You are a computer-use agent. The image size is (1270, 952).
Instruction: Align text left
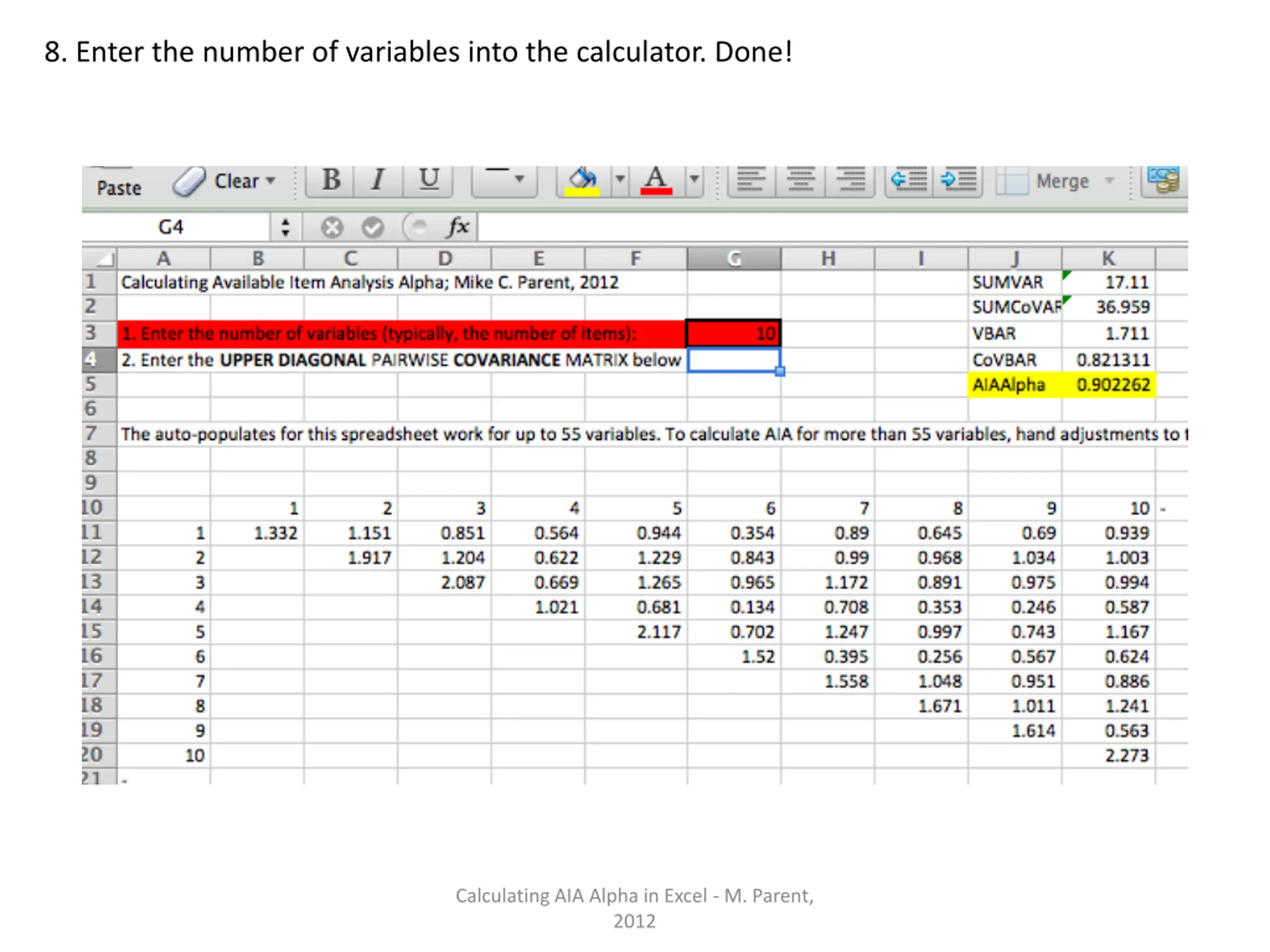(751, 180)
